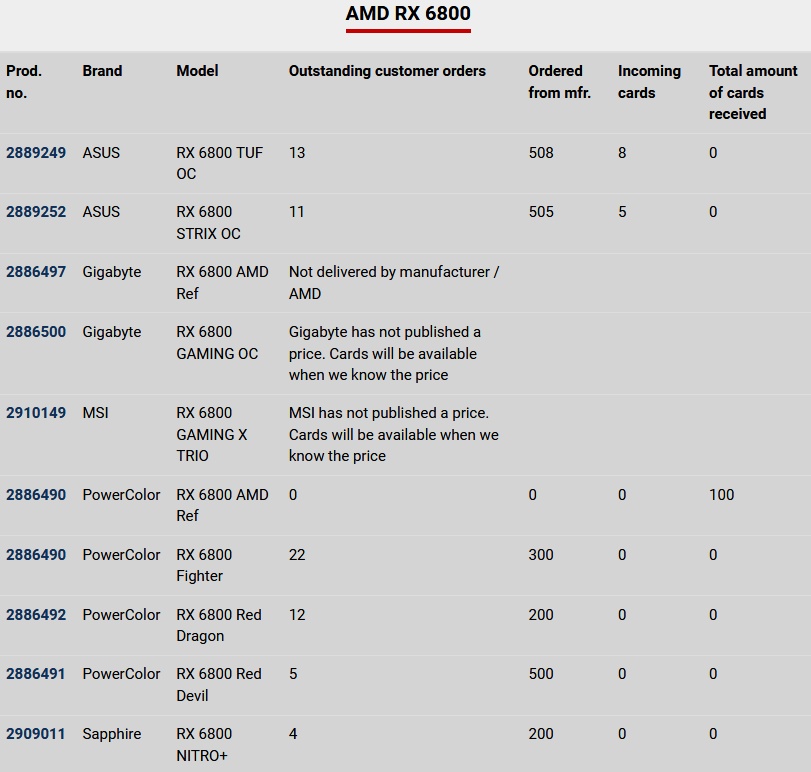Click 'Outstanding customer orders' column header
This screenshot has height=772, width=811.
(387, 71)
